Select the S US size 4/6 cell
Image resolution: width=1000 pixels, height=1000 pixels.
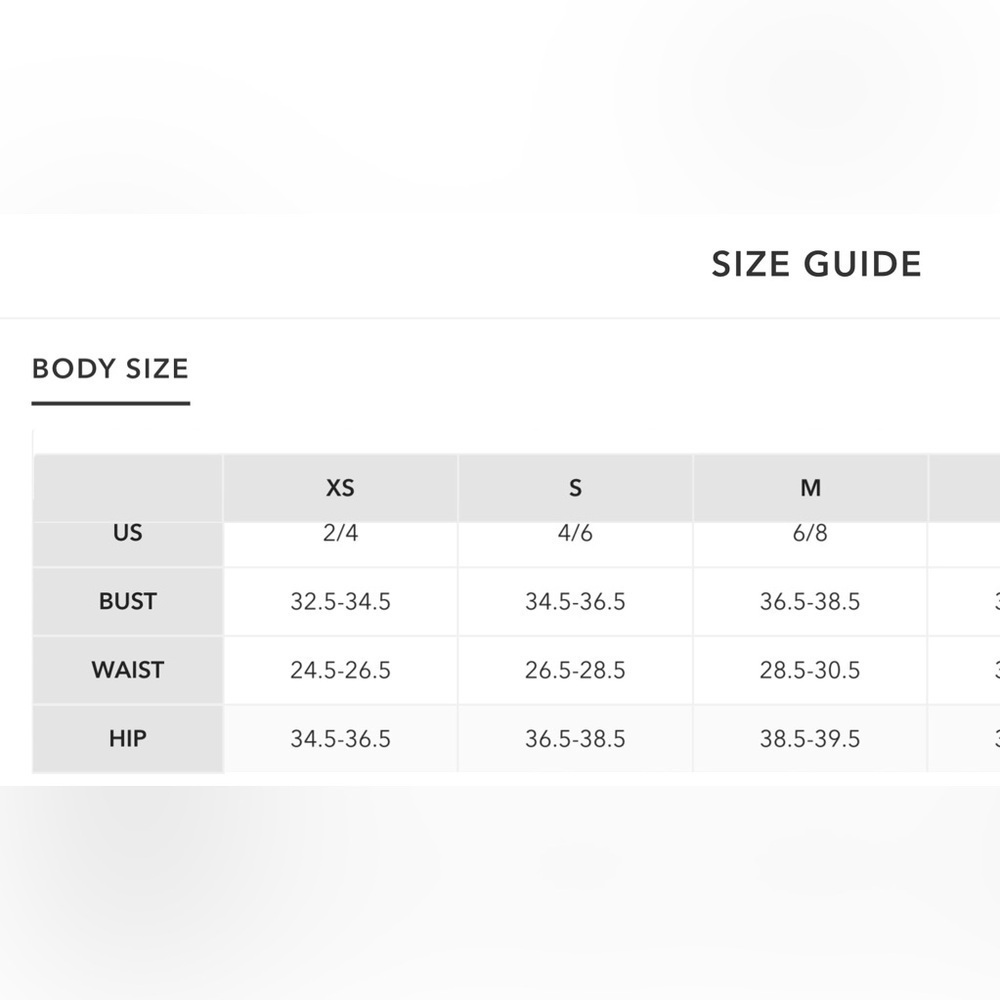[x=575, y=533]
